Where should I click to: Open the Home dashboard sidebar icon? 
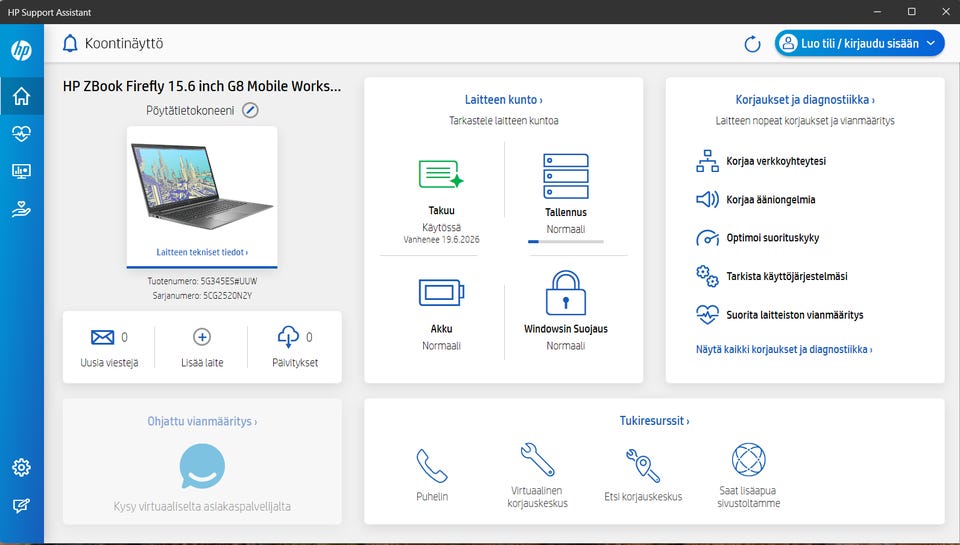click(21, 96)
